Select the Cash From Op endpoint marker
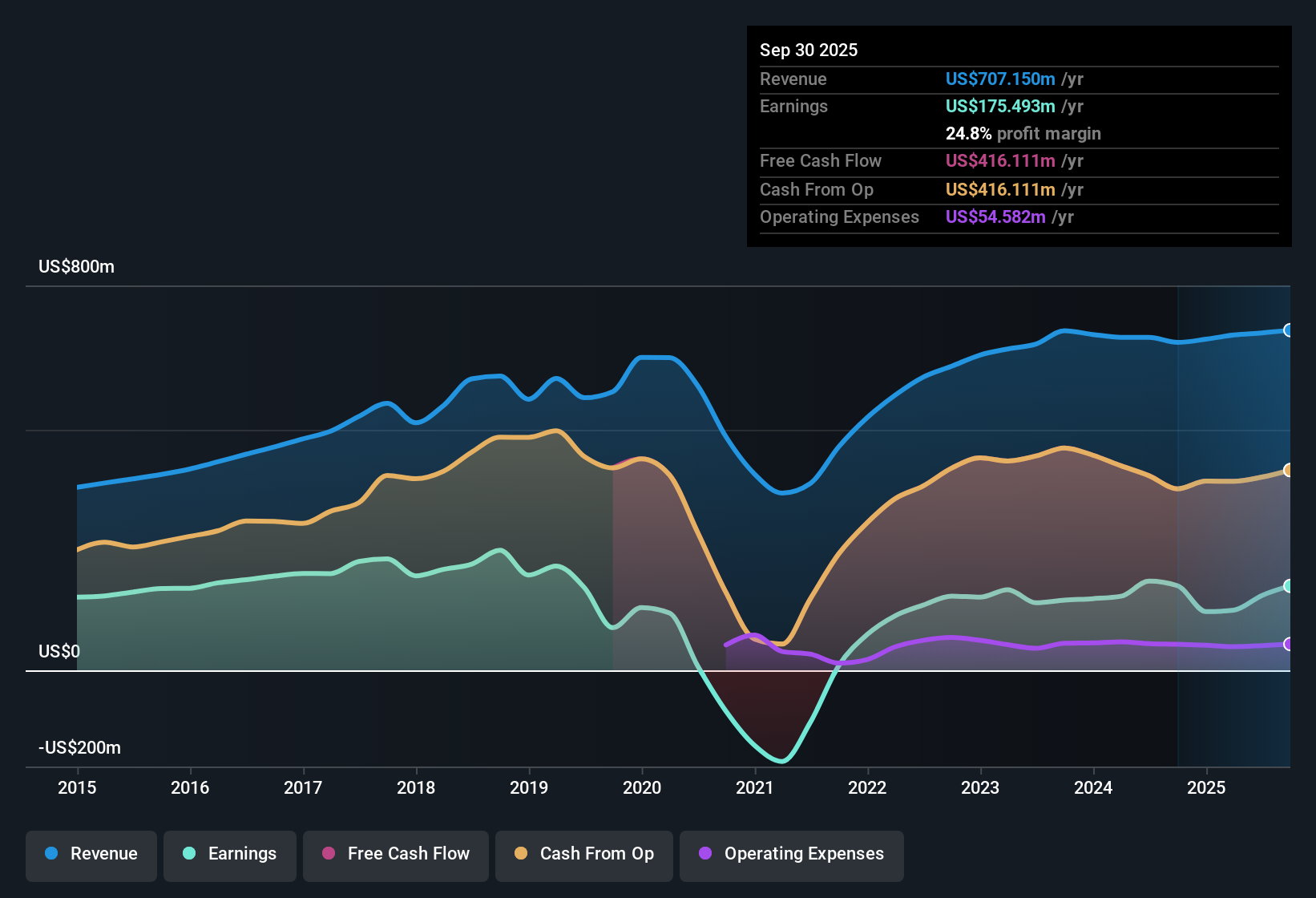Viewport: 1316px width, 898px height. (x=1289, y=471)
